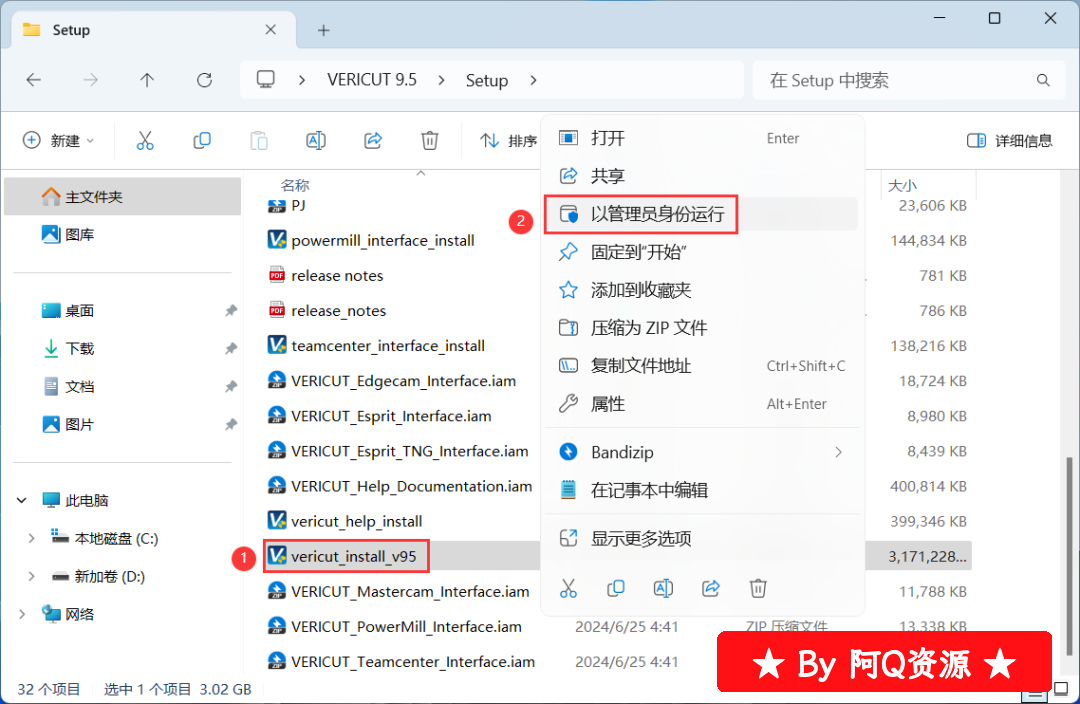
Task: Select VERICUT_Mastercam_Interface.iam in the list
Action: [x=410, y=591]
